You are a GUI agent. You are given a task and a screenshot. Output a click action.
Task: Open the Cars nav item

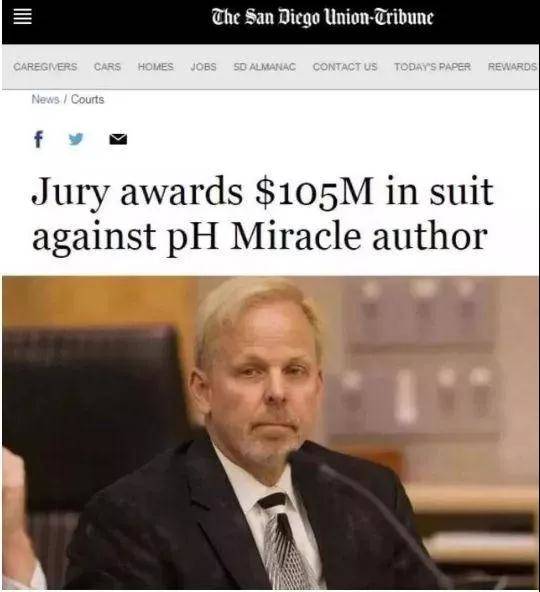tap(107, 67)
